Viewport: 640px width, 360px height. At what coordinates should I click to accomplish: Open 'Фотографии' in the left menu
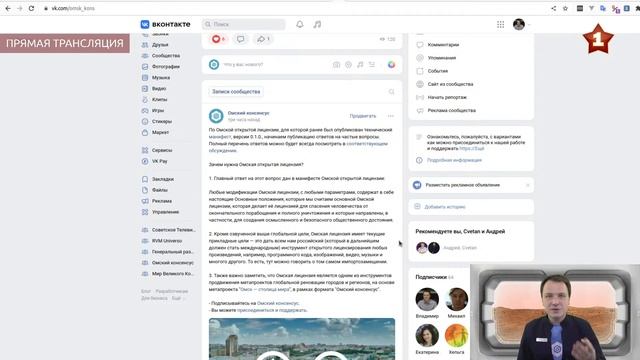pyautogui.click(x=166, y=67)
